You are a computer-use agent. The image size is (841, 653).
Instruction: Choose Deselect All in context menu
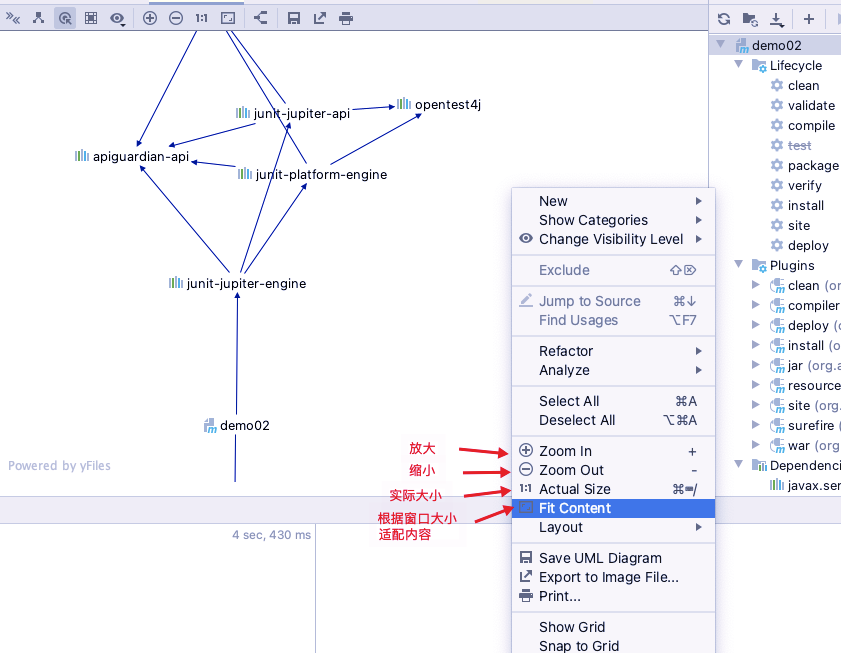[x=614, y=420]
